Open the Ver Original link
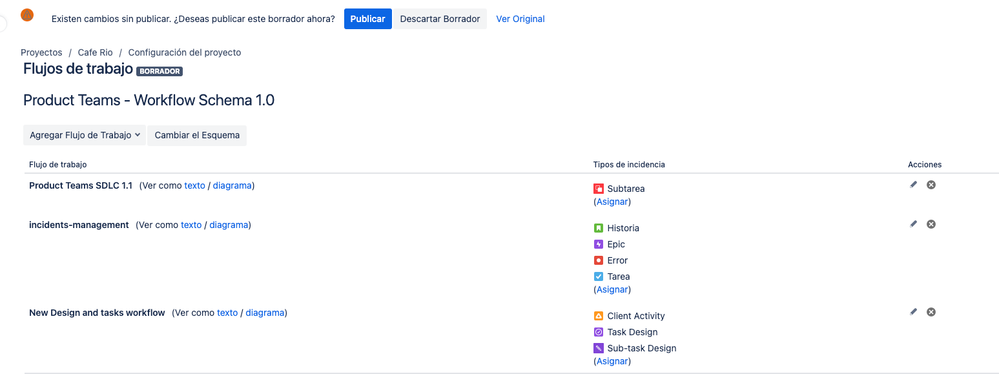999x376 pixels. 521,19
